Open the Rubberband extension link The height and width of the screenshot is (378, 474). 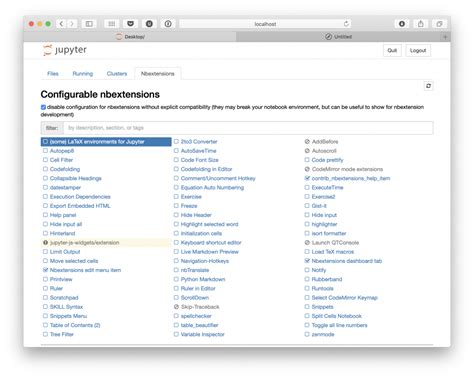coord(327,279)
